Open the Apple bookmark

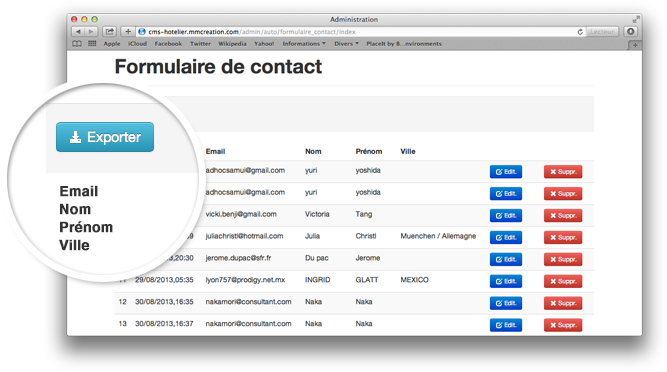pyautogui.click(x=112, y=44)
